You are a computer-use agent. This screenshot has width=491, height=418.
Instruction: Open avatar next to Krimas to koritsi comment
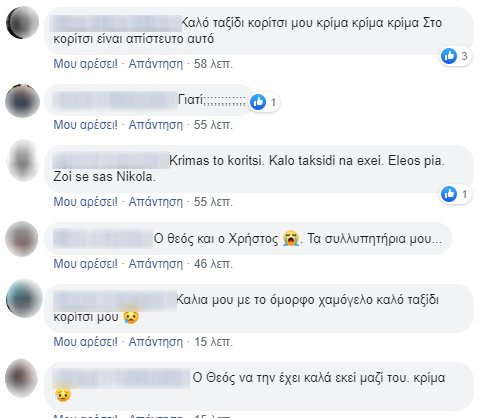click(x=23, y=160)
